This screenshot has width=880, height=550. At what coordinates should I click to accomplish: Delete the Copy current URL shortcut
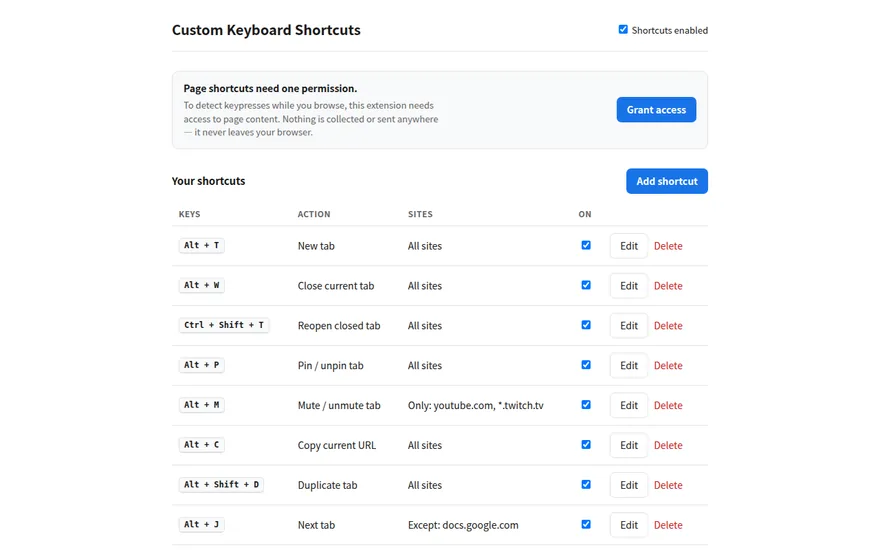pyautogui.click(x=668, y=445)
